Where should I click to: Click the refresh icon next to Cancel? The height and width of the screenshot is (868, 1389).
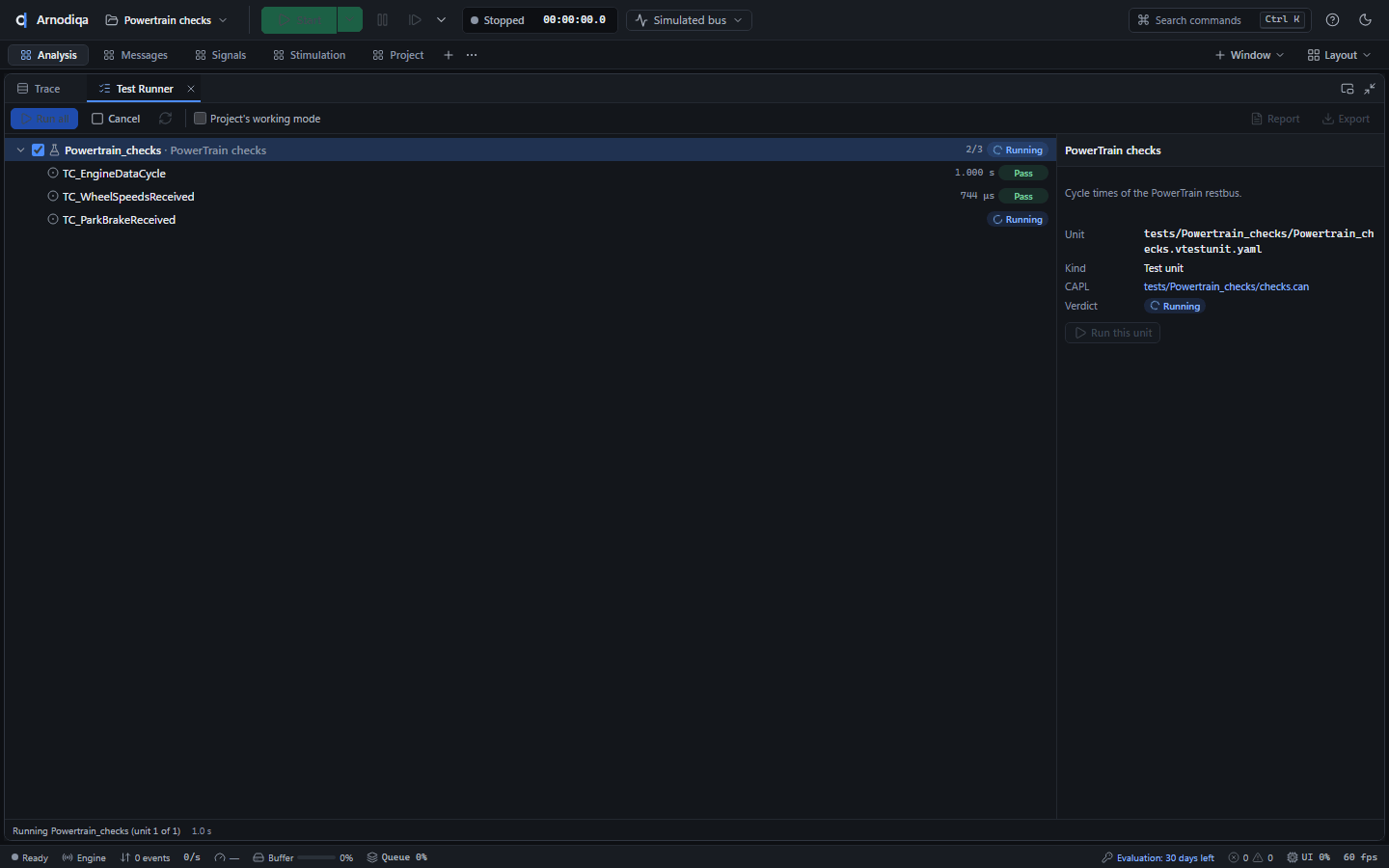(166, 119)
